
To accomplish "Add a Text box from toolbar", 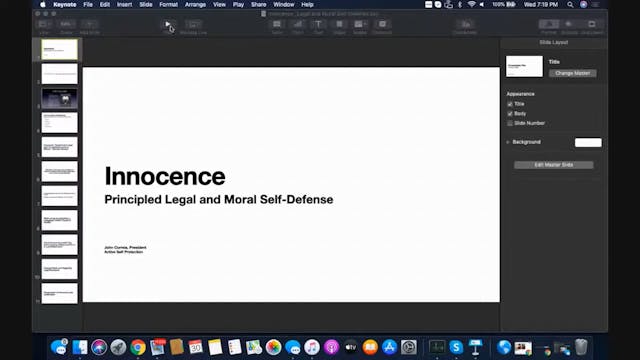I will pyautogui.click(x=318, y=24).
